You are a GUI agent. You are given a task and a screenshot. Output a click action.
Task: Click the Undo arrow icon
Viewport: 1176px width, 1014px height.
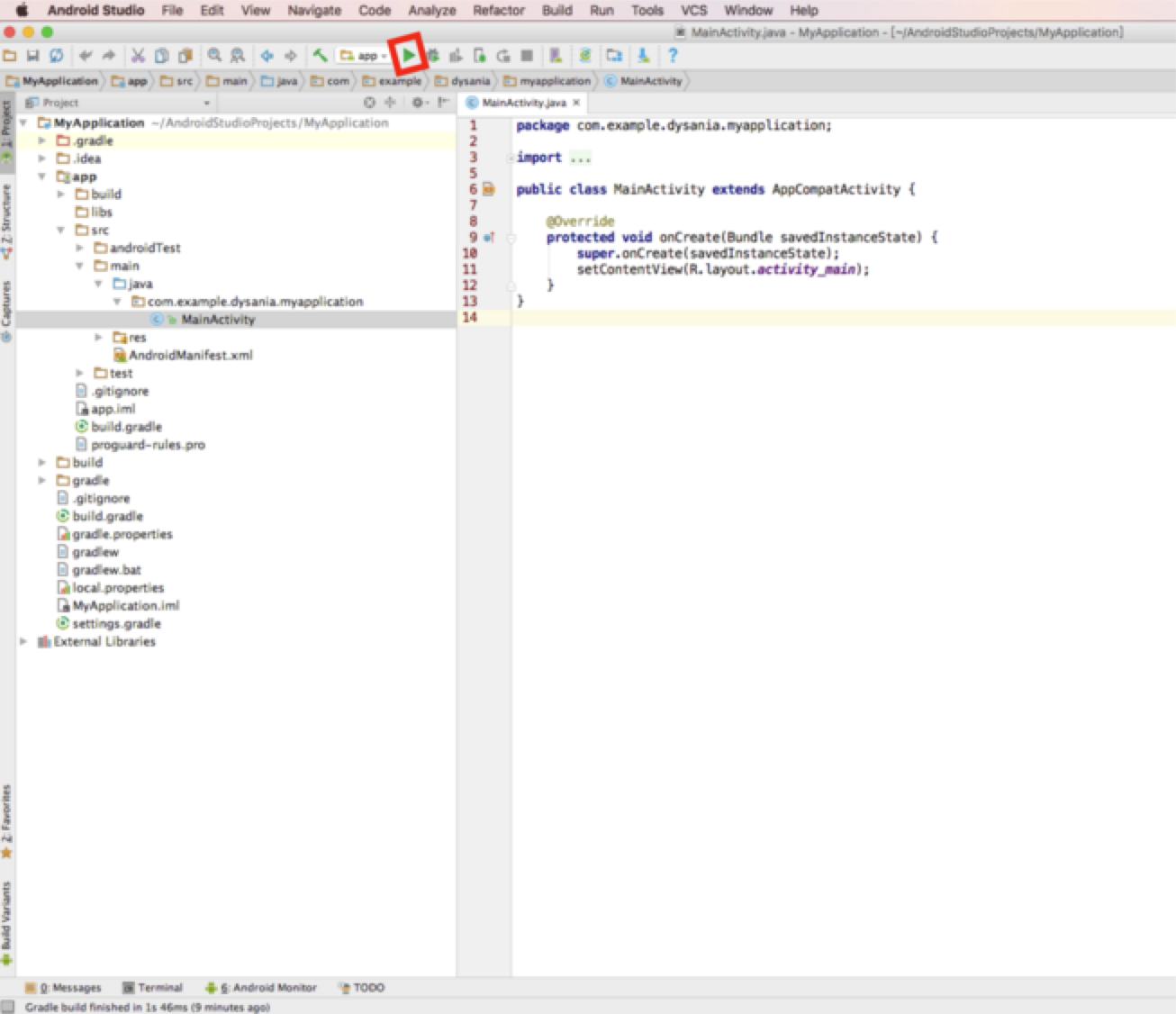pos(86,56)
